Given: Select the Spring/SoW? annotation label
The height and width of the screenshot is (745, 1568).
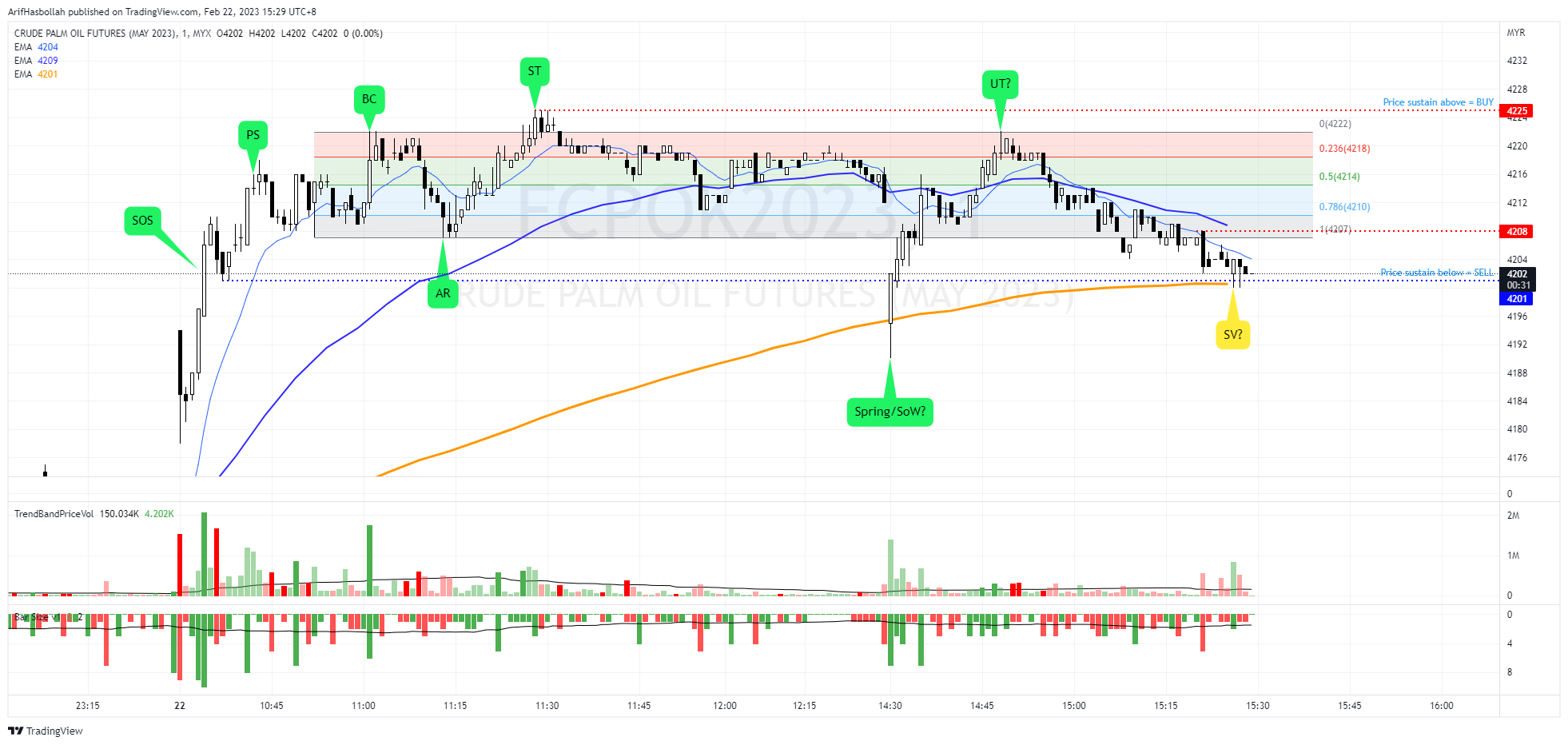Looking at the screenshot, I should 889,412.
